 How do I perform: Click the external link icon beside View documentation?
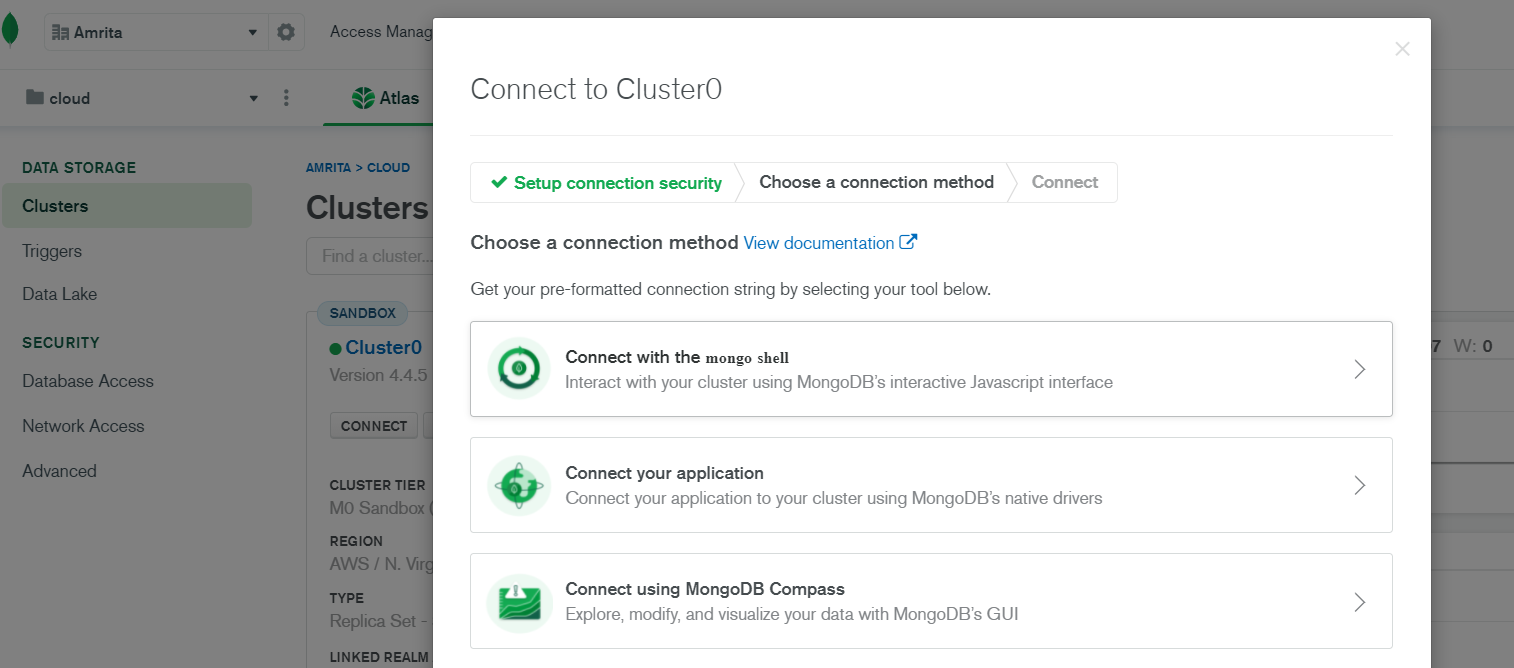click(908, 242)
